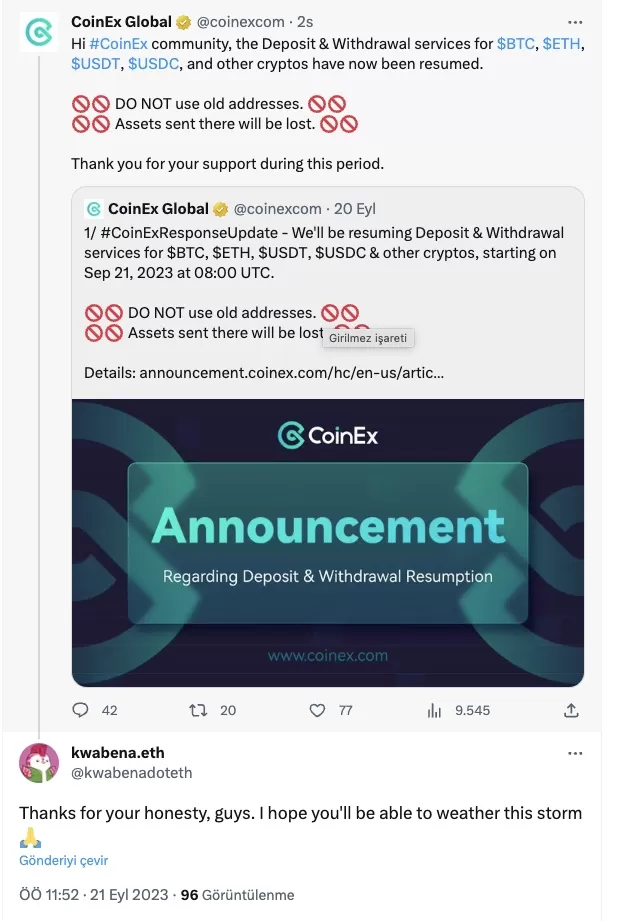618x921 pixels.
Task: Click kwabena.eth's profile avatar
Action: pos(39,763)
